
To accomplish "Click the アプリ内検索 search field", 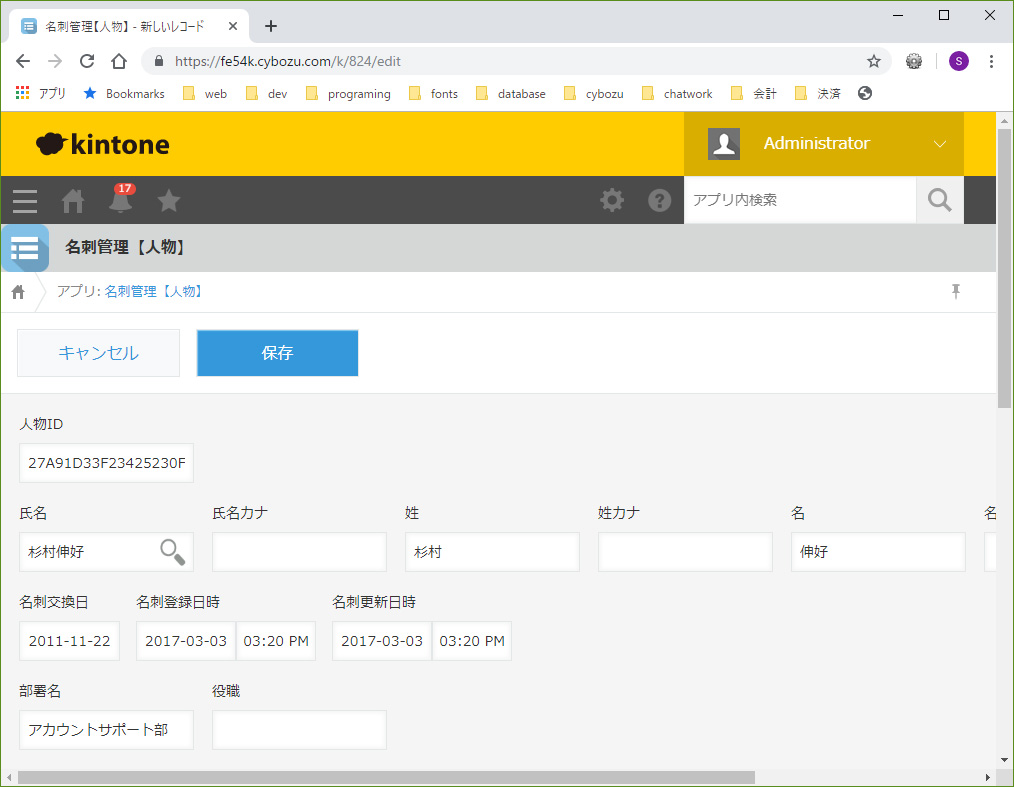I will pyautogui.click(x=800, y=200).
